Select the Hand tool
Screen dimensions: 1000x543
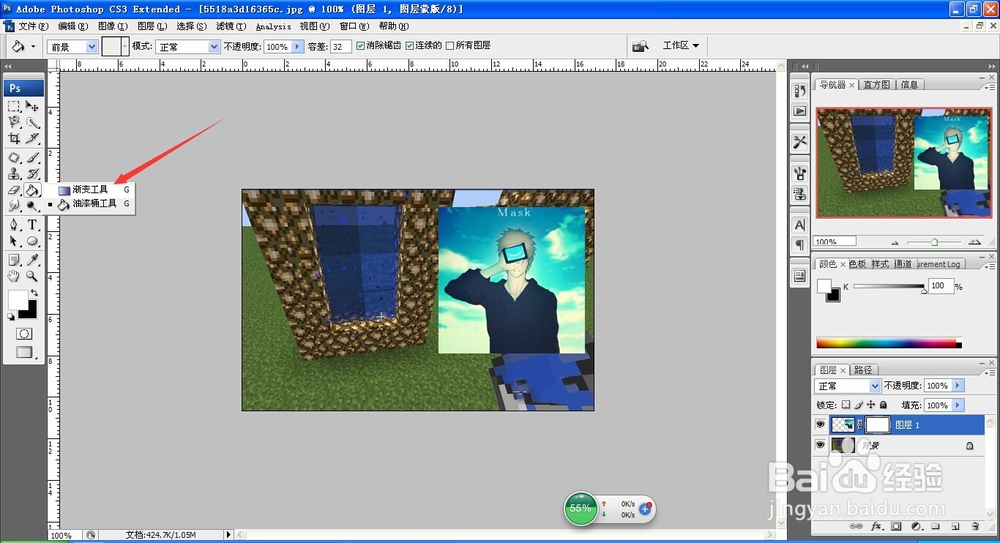pyautogui.click(x=14, y=276)
